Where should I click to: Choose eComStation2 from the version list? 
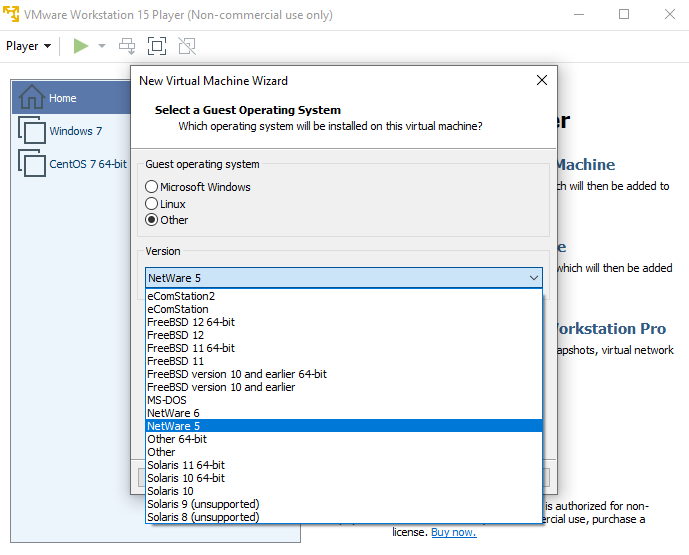344,296
